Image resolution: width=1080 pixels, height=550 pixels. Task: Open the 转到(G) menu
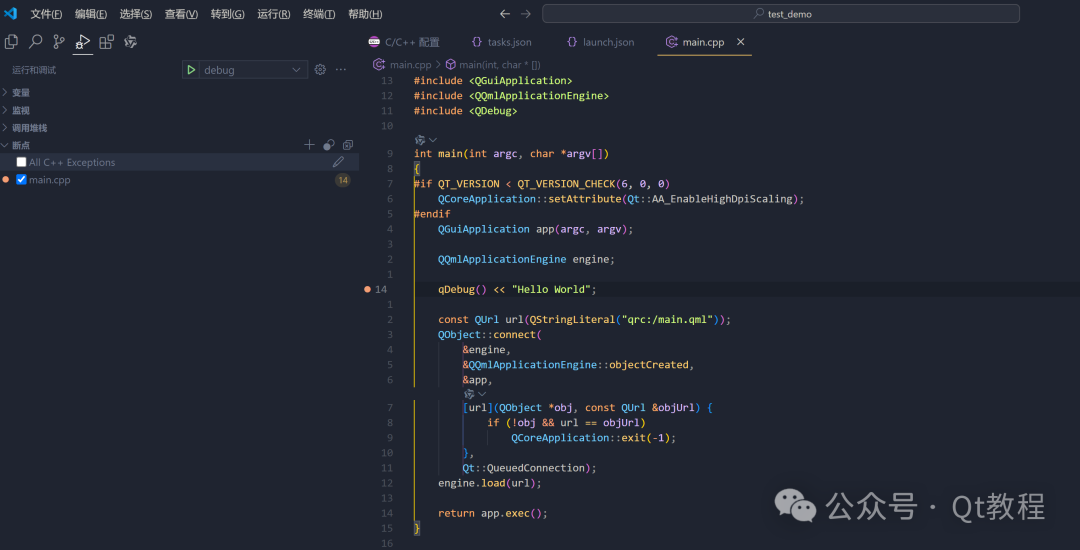point(227,14)
